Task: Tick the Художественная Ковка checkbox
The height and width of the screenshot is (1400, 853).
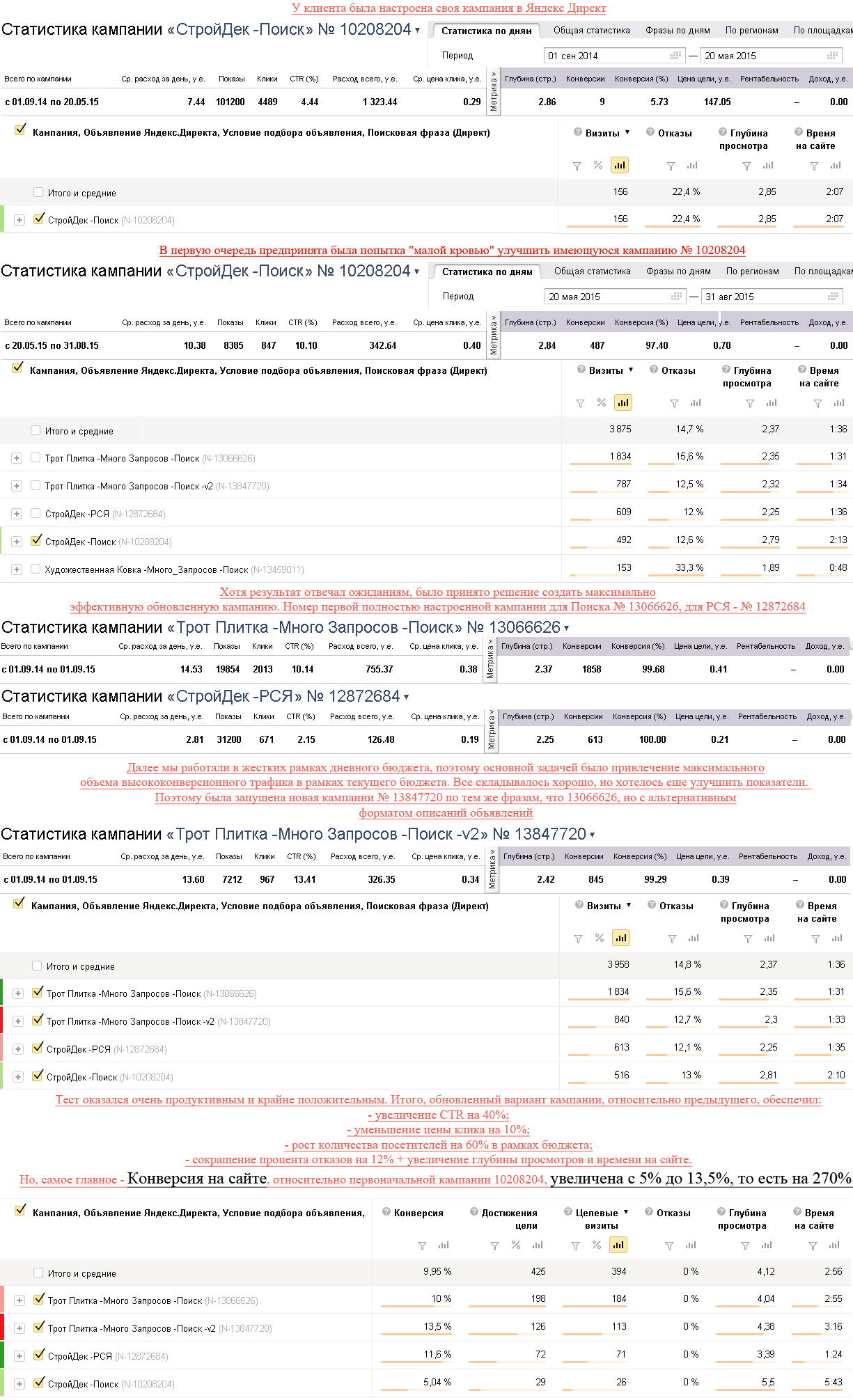Action: tap(36, 569)
